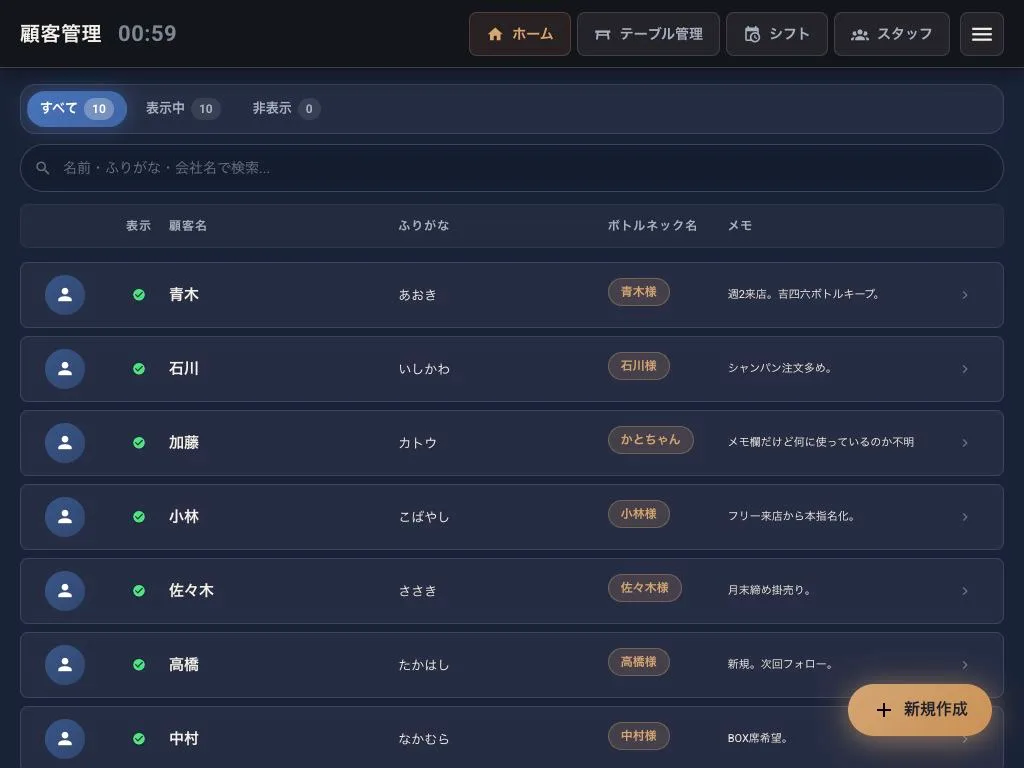Click the furigana こばやし
The image size is (1024, 768).
(424, 517)
